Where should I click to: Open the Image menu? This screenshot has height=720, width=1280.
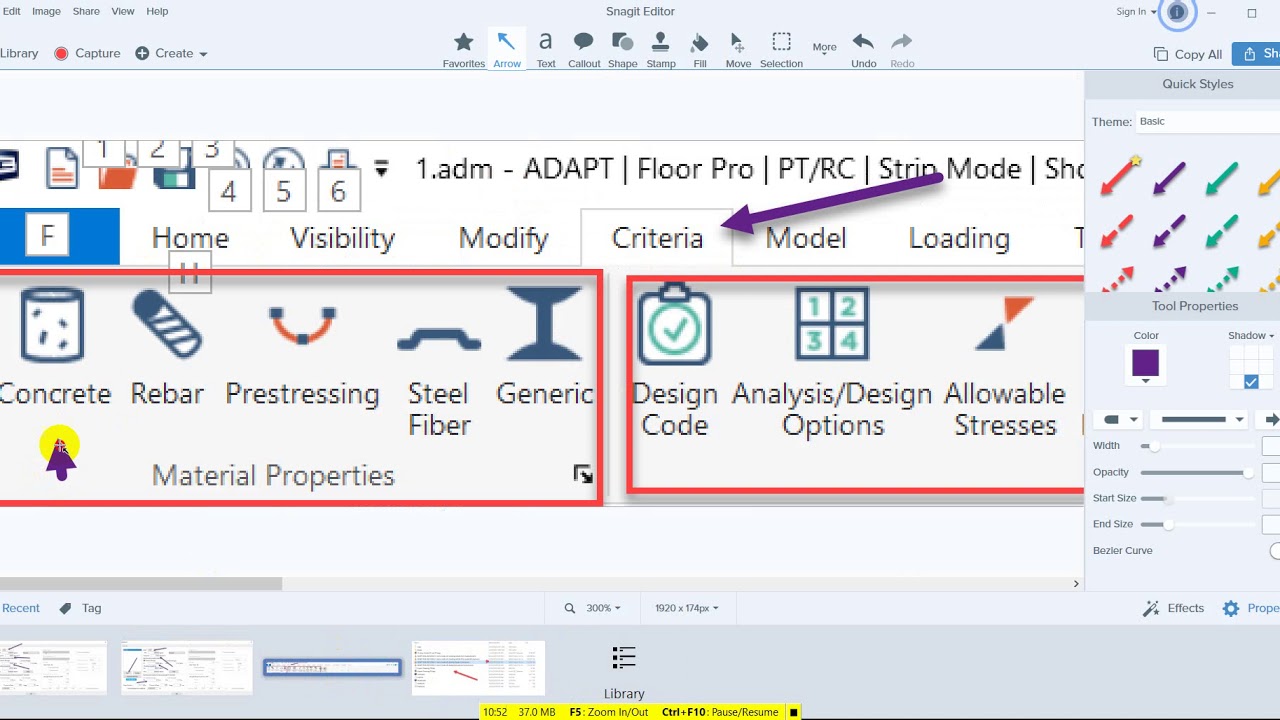pyautogui.click(x=46, y=11)
